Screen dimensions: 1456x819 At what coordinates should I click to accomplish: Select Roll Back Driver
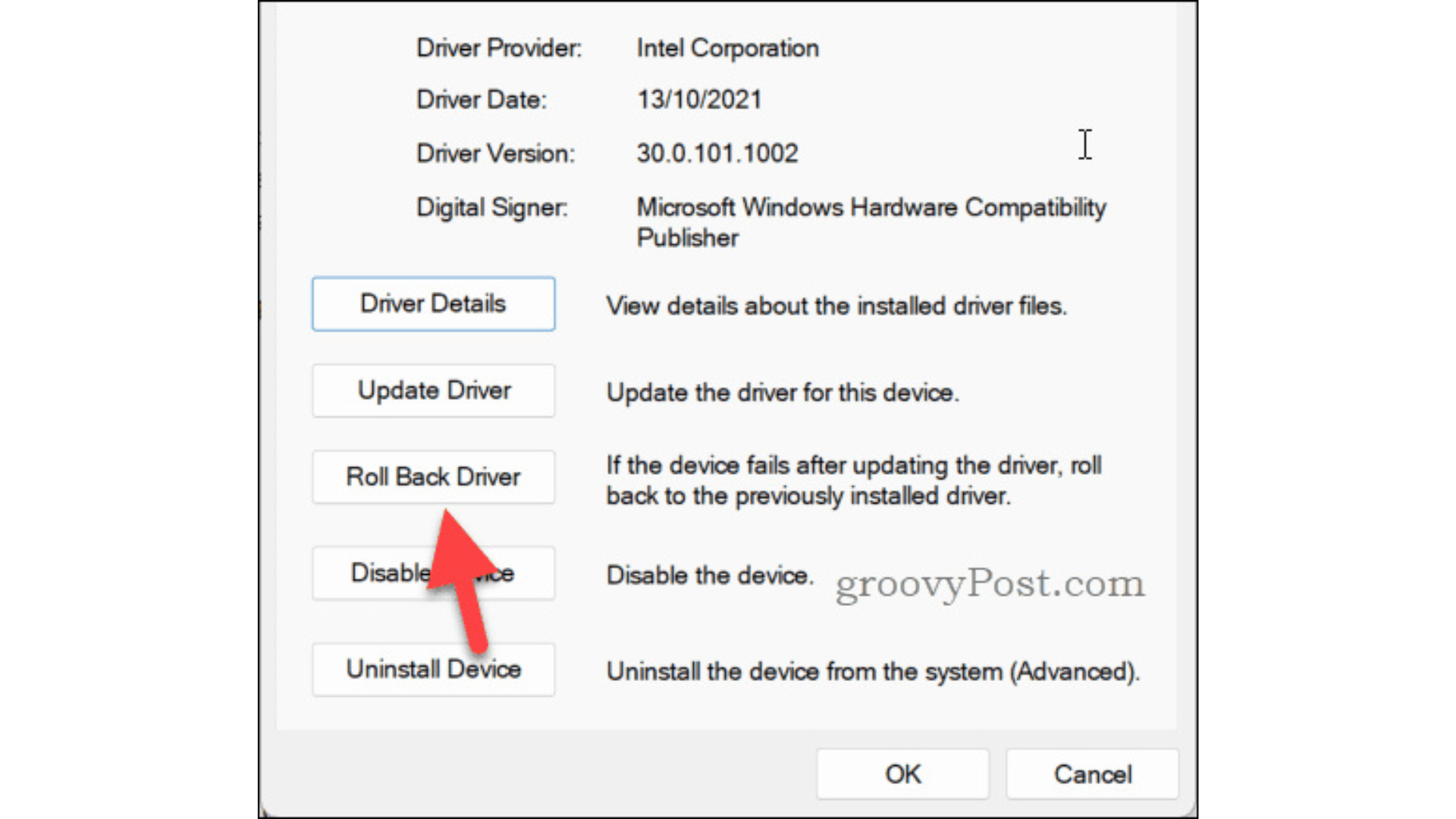(432, 477)
